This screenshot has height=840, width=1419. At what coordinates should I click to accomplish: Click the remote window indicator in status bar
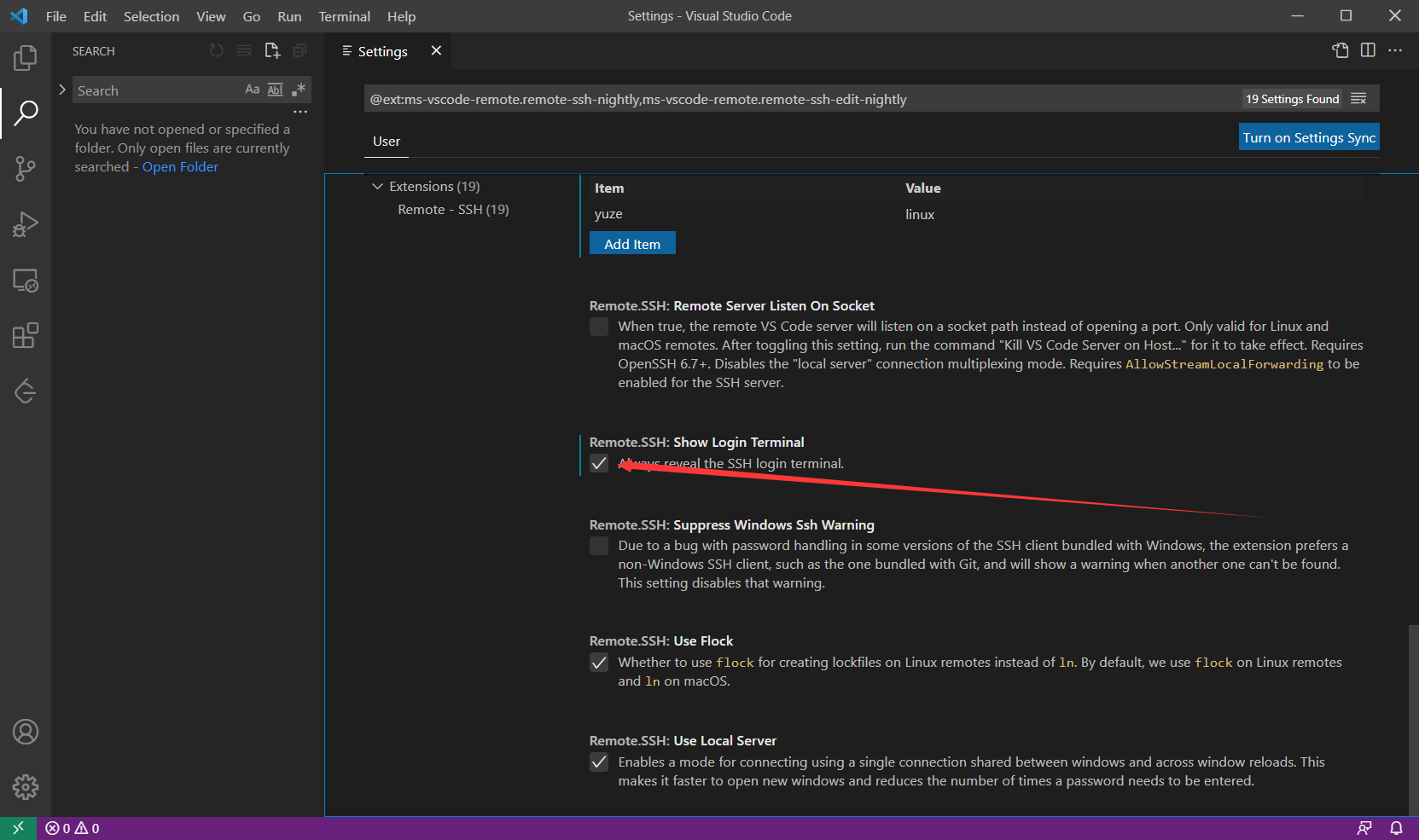coord(18,828)
